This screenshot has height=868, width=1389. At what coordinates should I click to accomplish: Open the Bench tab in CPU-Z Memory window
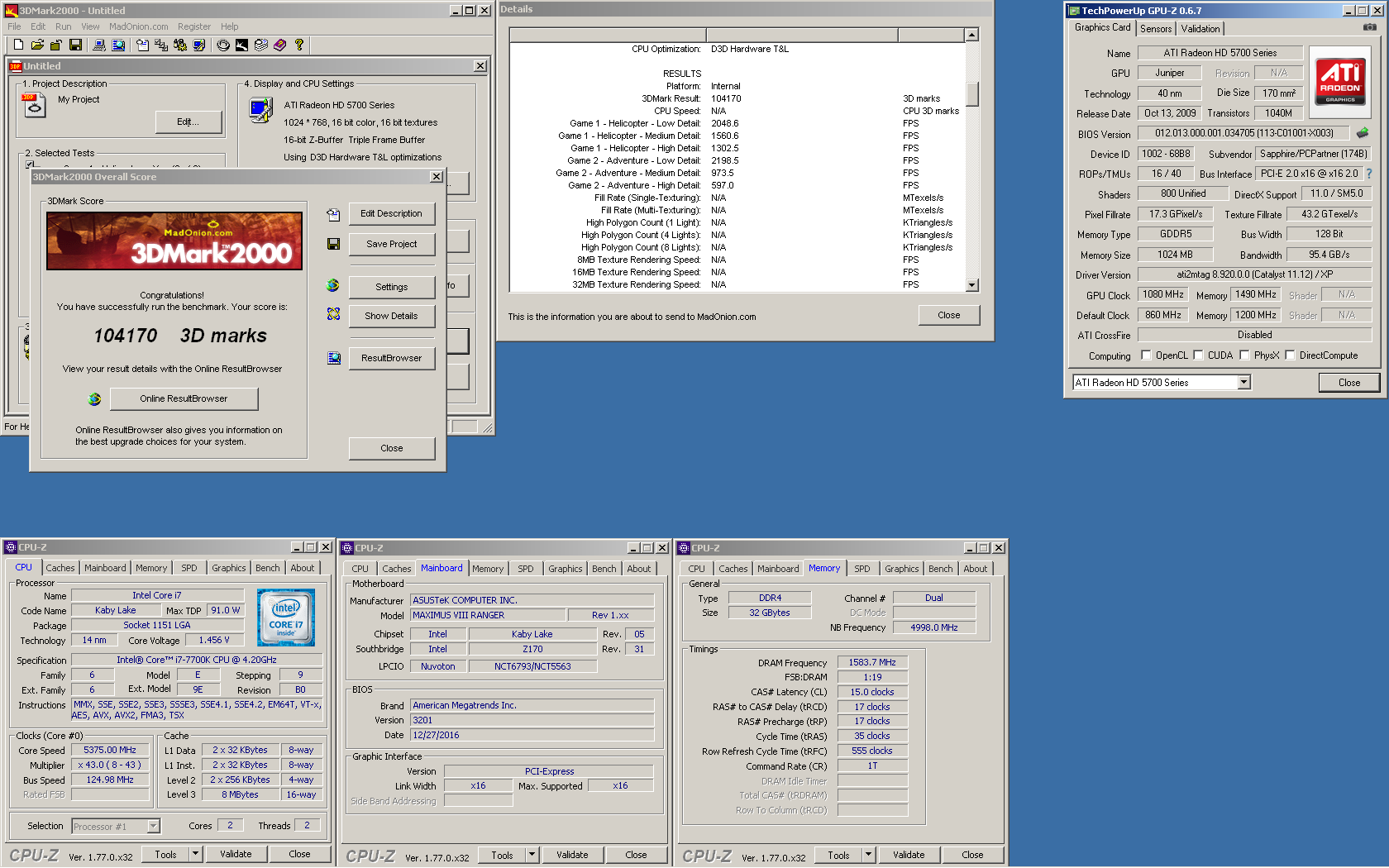pos(941,569)
